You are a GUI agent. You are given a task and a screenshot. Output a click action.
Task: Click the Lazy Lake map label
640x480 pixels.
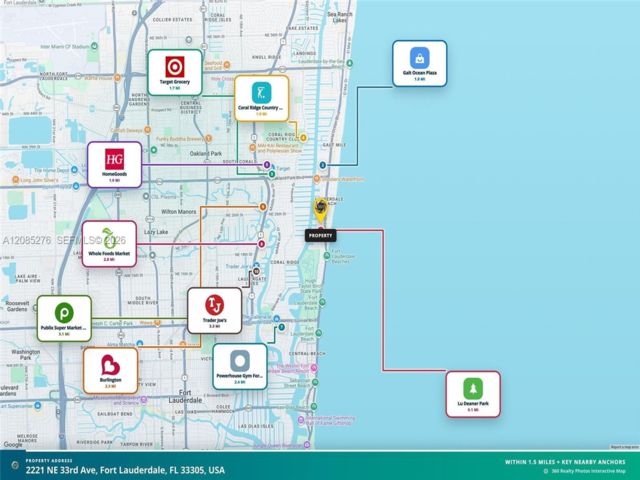pyautogui.click(x=156, y=232)
